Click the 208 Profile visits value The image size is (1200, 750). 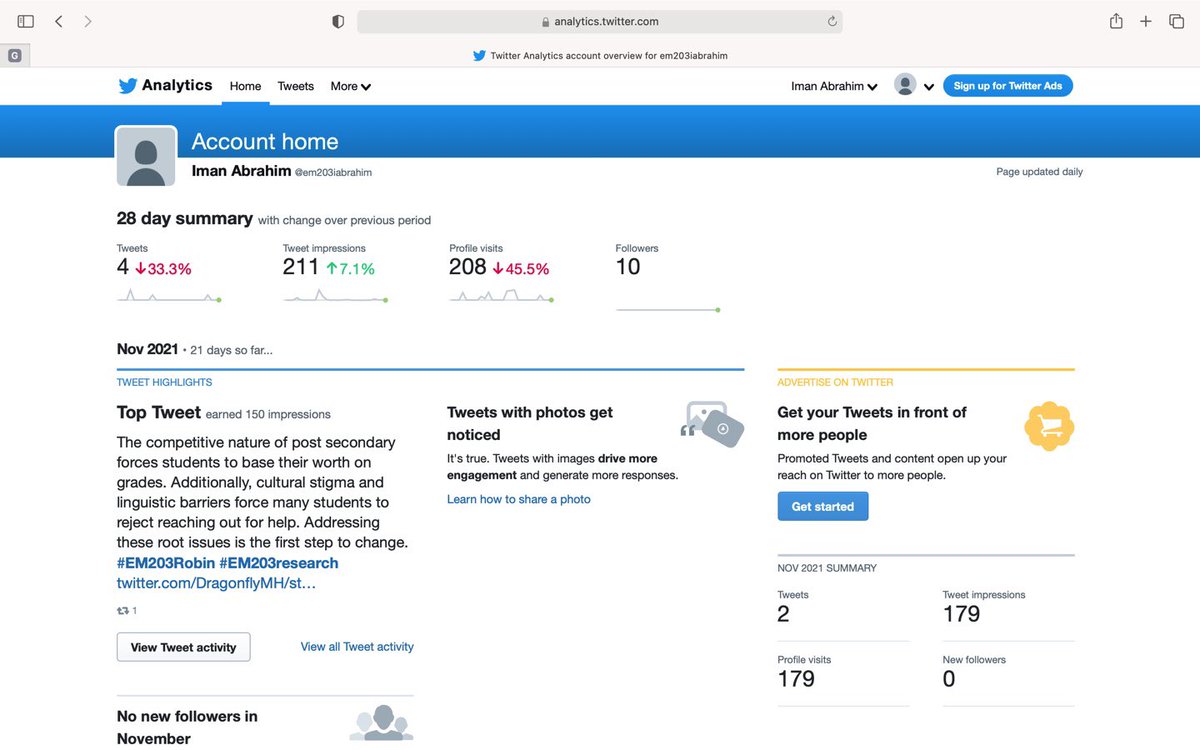click(468, 267)
